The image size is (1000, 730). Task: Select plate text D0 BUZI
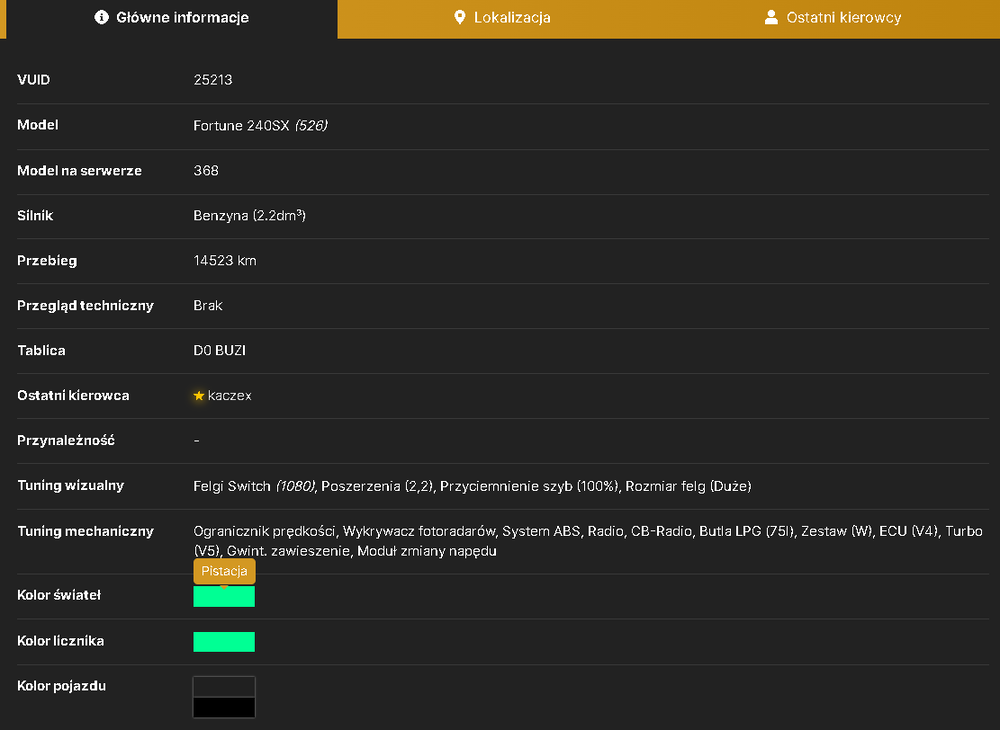[219, 351]
